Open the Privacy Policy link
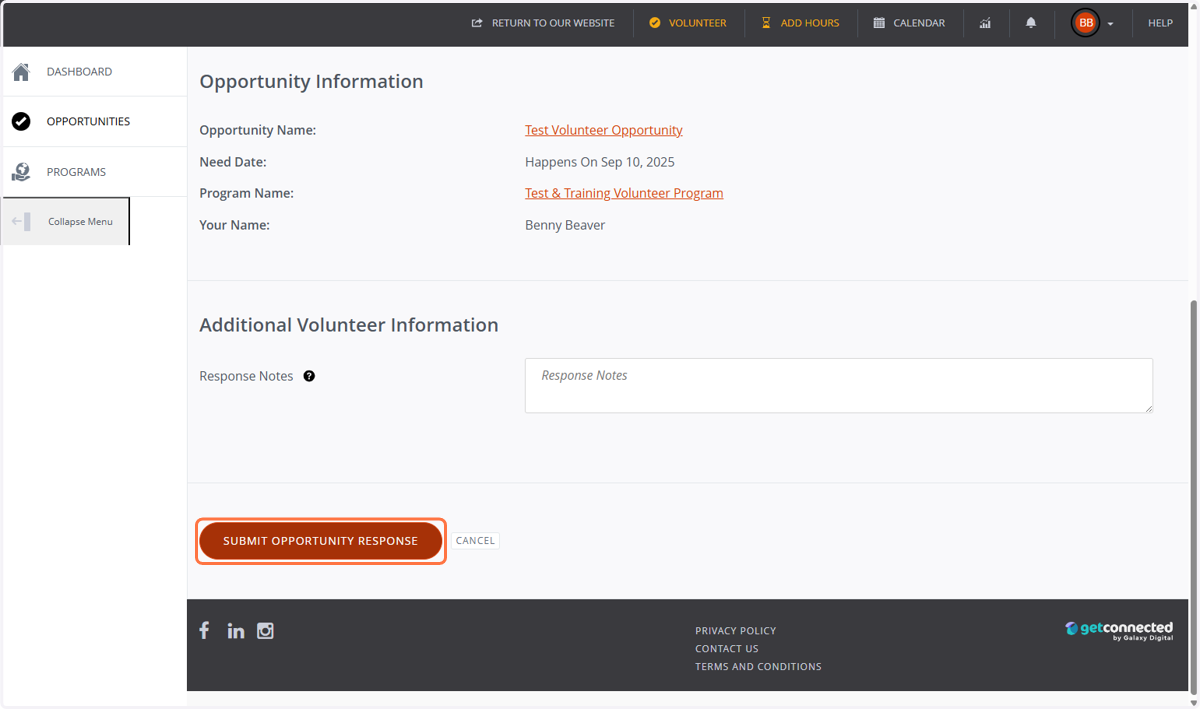The width and height of the screenshot is (1200, 709). click(735, 631)
